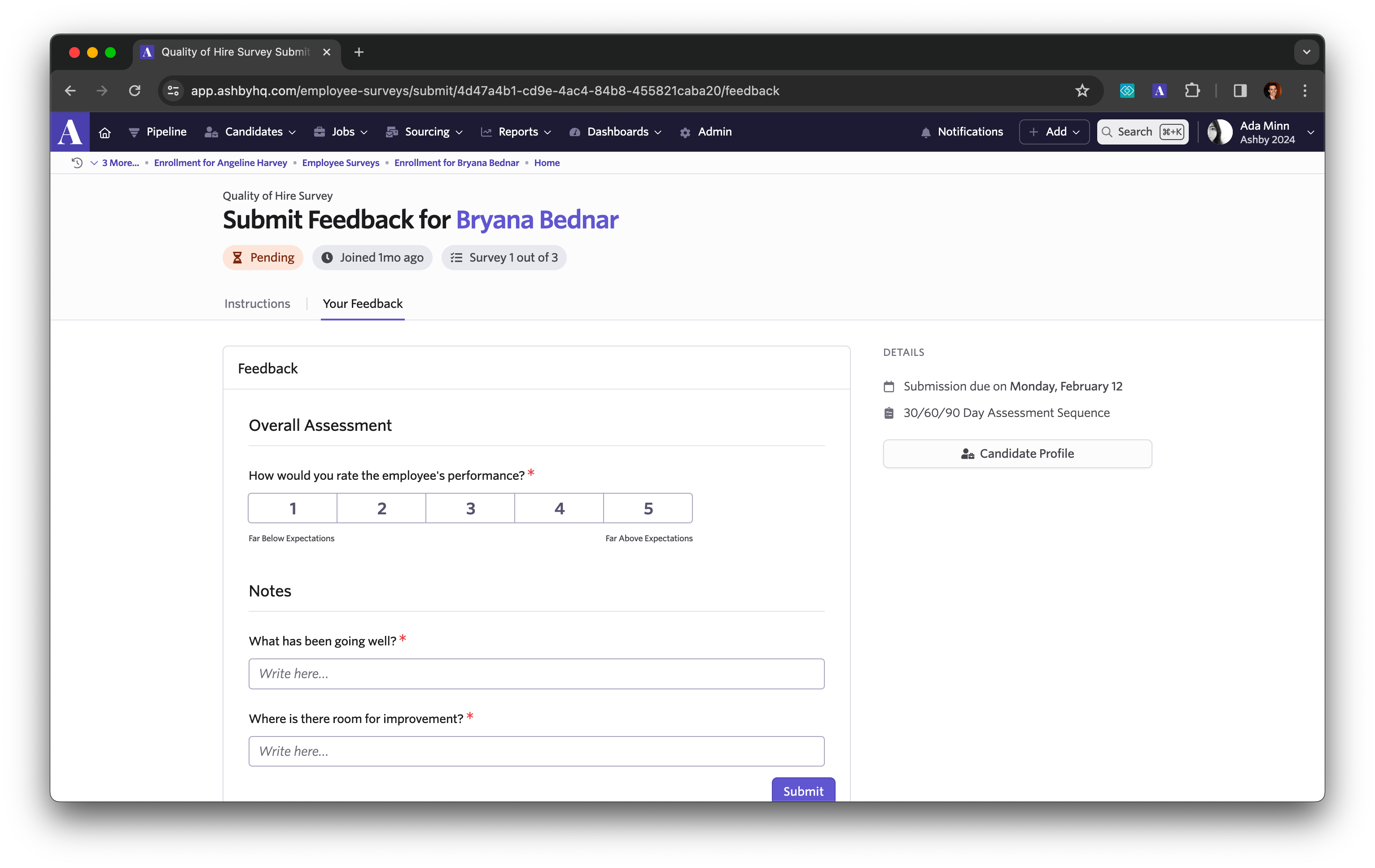1375x868 pixels.
Task: Open the Dashboards menu icon
Action: [575, 131]
